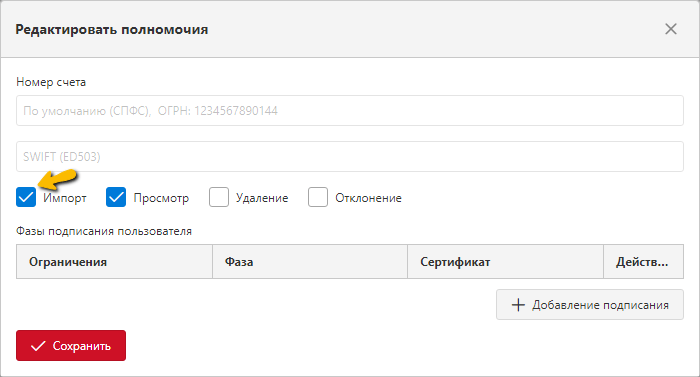
Task: Open the SWIFT (ED503) field
Action: 350,156
